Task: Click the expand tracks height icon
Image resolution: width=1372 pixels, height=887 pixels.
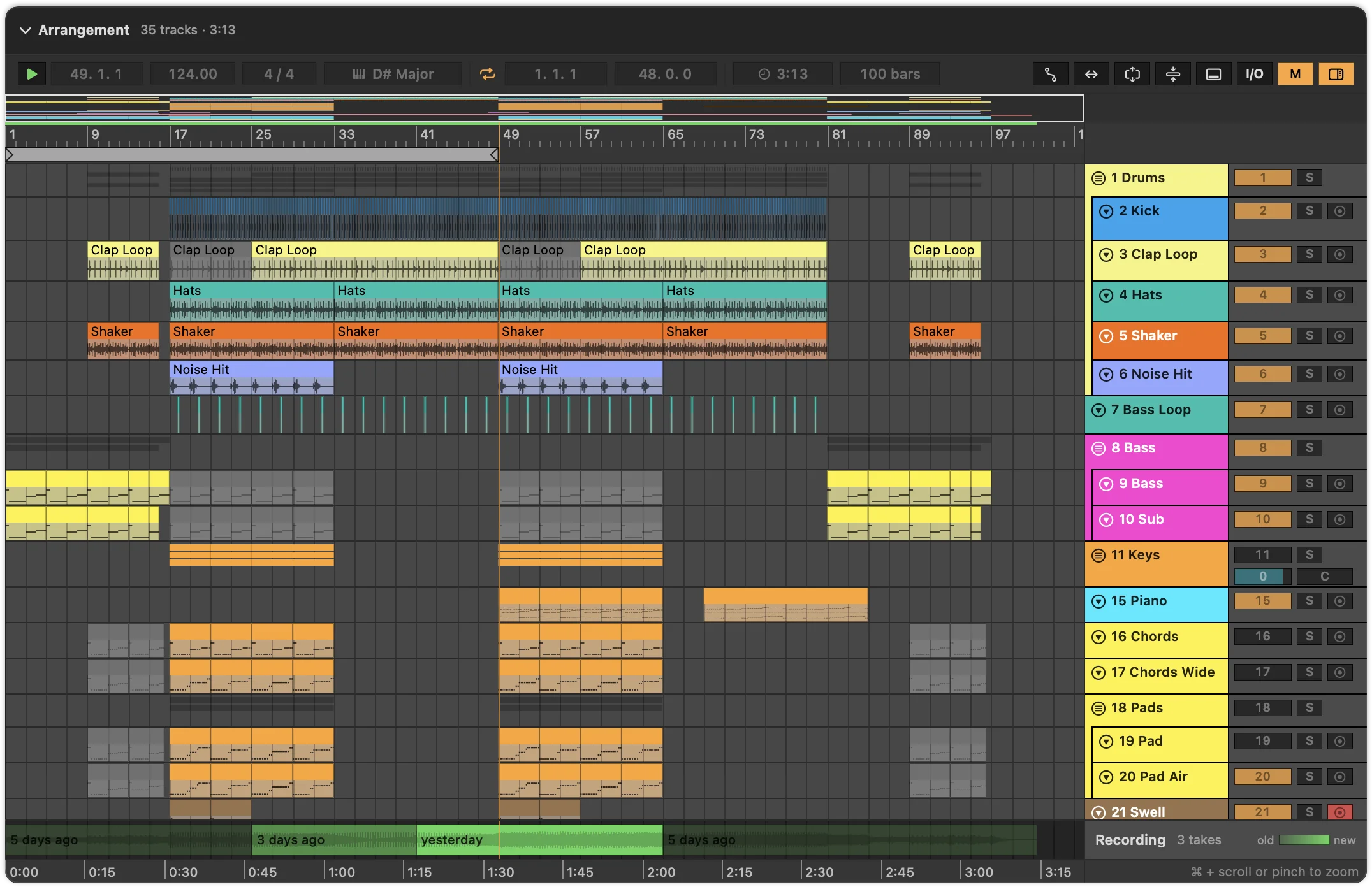Action: pos(1132,74)
